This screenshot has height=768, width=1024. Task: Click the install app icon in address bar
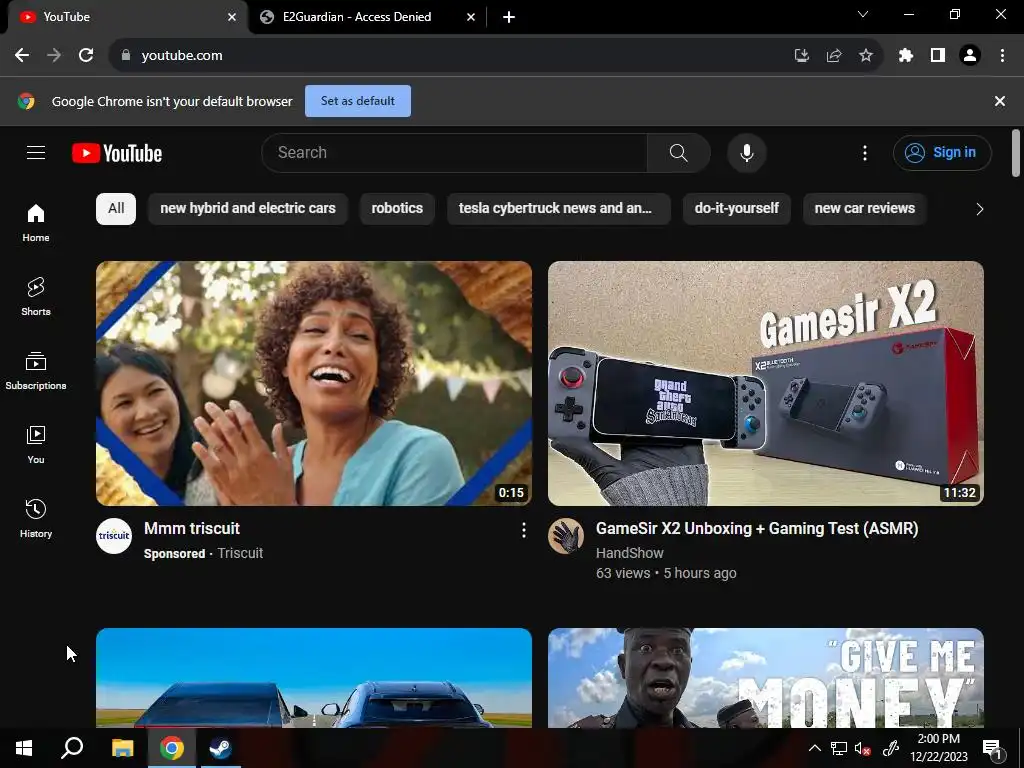tap(802, 56)
